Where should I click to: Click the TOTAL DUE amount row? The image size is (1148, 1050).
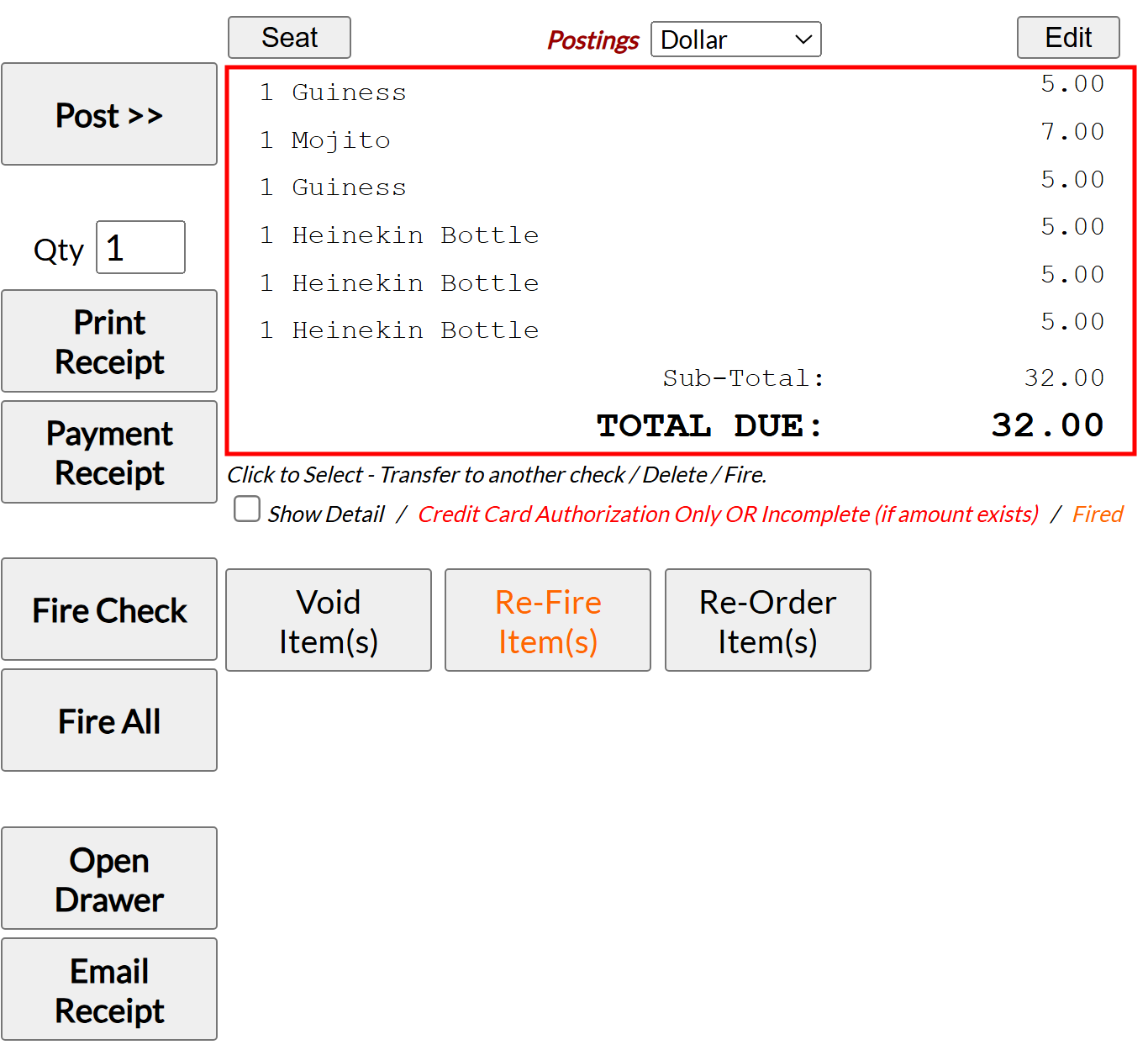click(x=849, y=425)
